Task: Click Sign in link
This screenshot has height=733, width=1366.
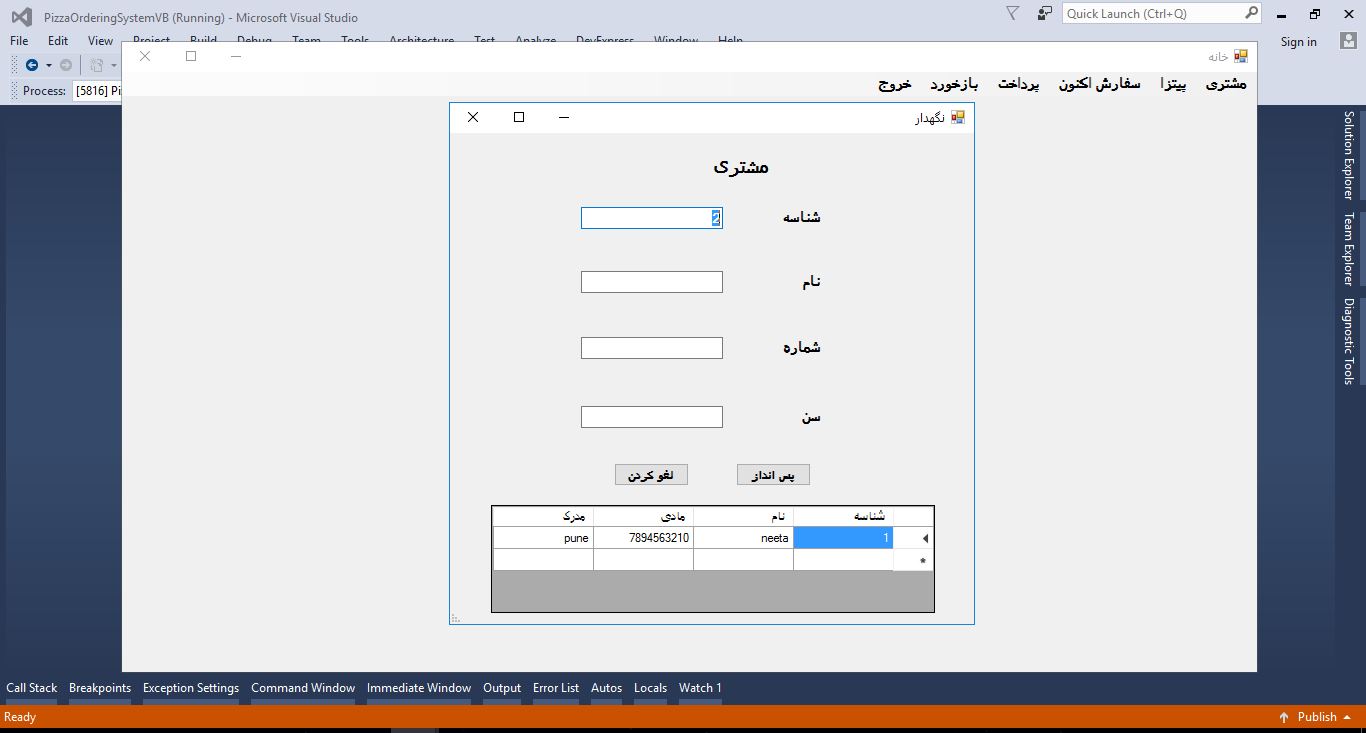Action: 1299,41
